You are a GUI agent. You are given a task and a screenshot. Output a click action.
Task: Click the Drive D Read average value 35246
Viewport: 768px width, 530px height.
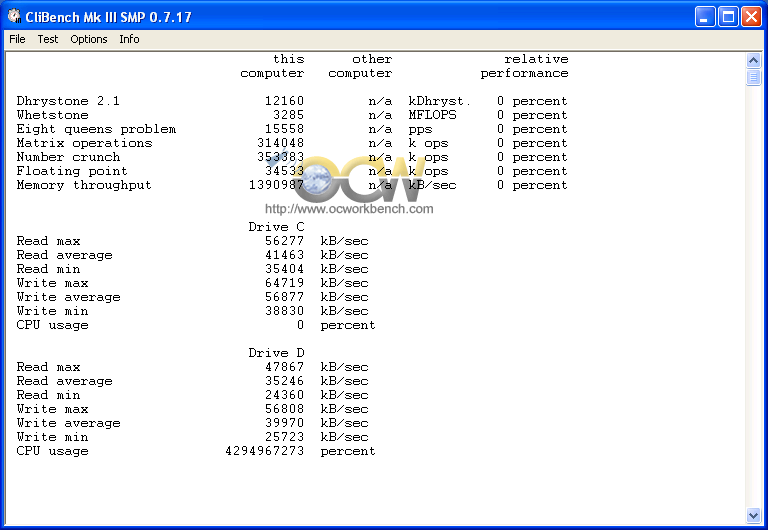(284, 381)
